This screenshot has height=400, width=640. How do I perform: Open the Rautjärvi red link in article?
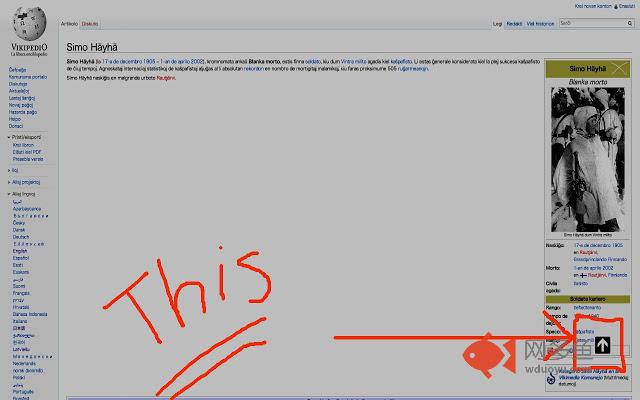(x=165, y=77)
